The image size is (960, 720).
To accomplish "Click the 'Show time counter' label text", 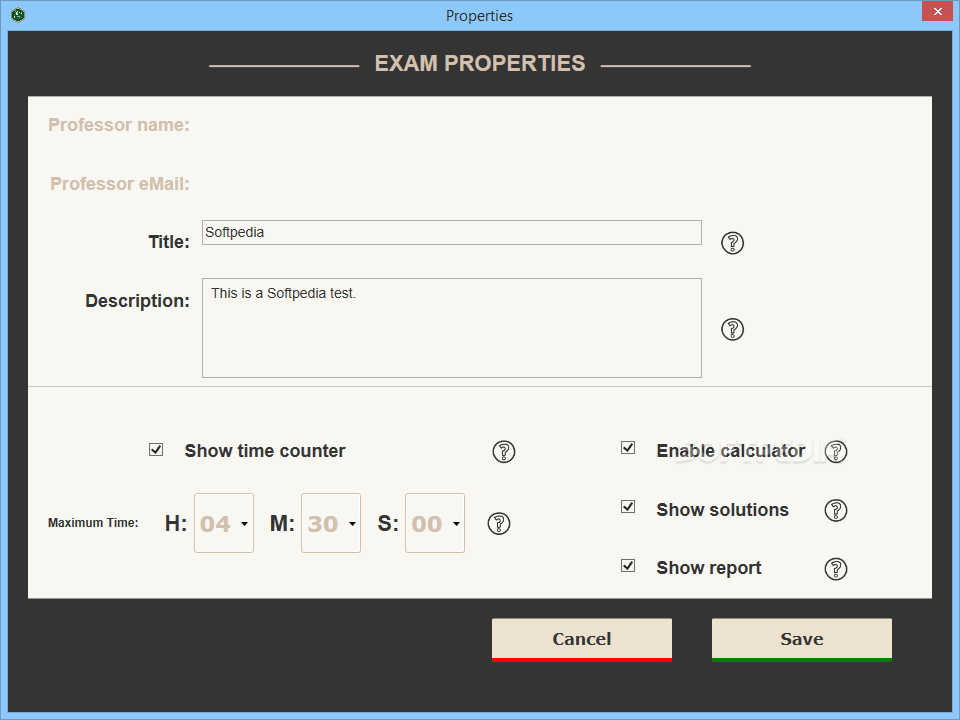I will point(265,451).
